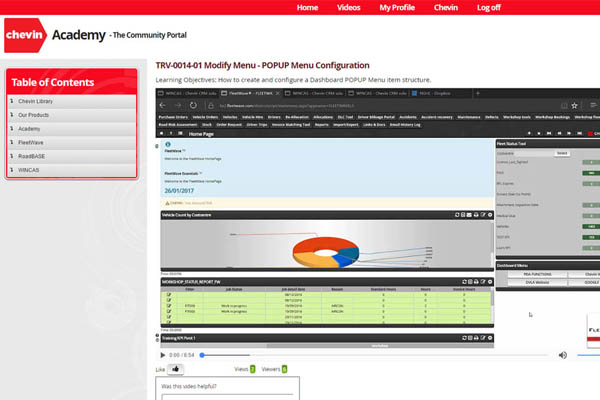Image resolution: width=600 pixels, height=400 pixels.
Task: Click the 26/01/2017 date text
Action: click(179, 191)
